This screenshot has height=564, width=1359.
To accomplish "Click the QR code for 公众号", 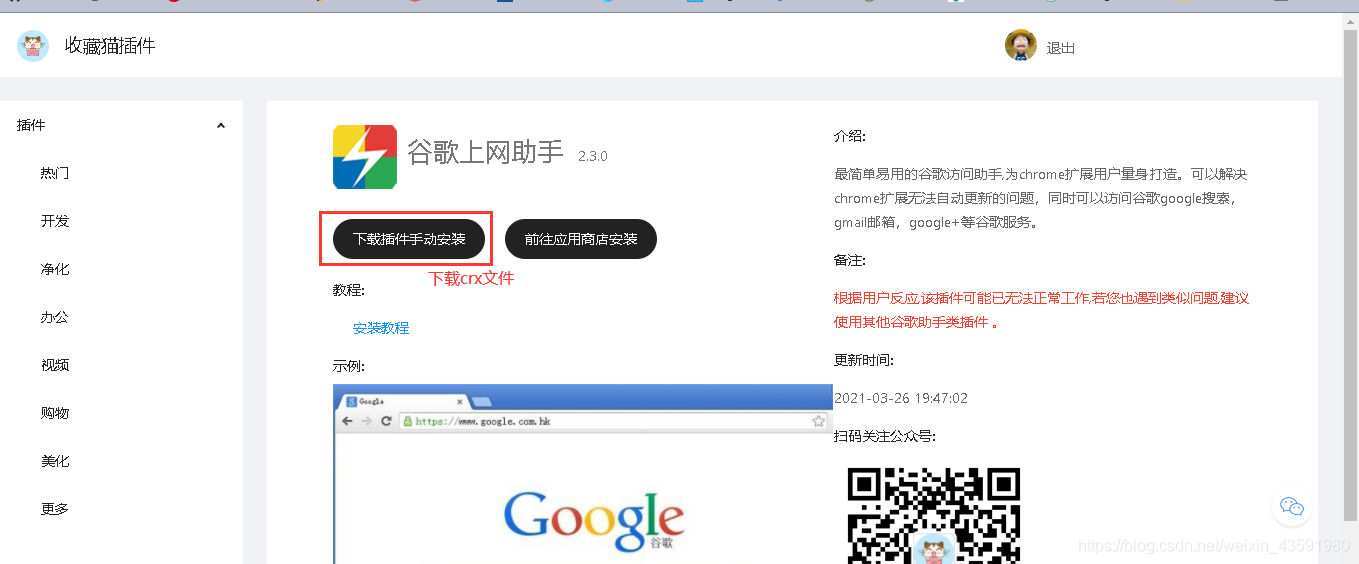I will click(x=934, y=514).
